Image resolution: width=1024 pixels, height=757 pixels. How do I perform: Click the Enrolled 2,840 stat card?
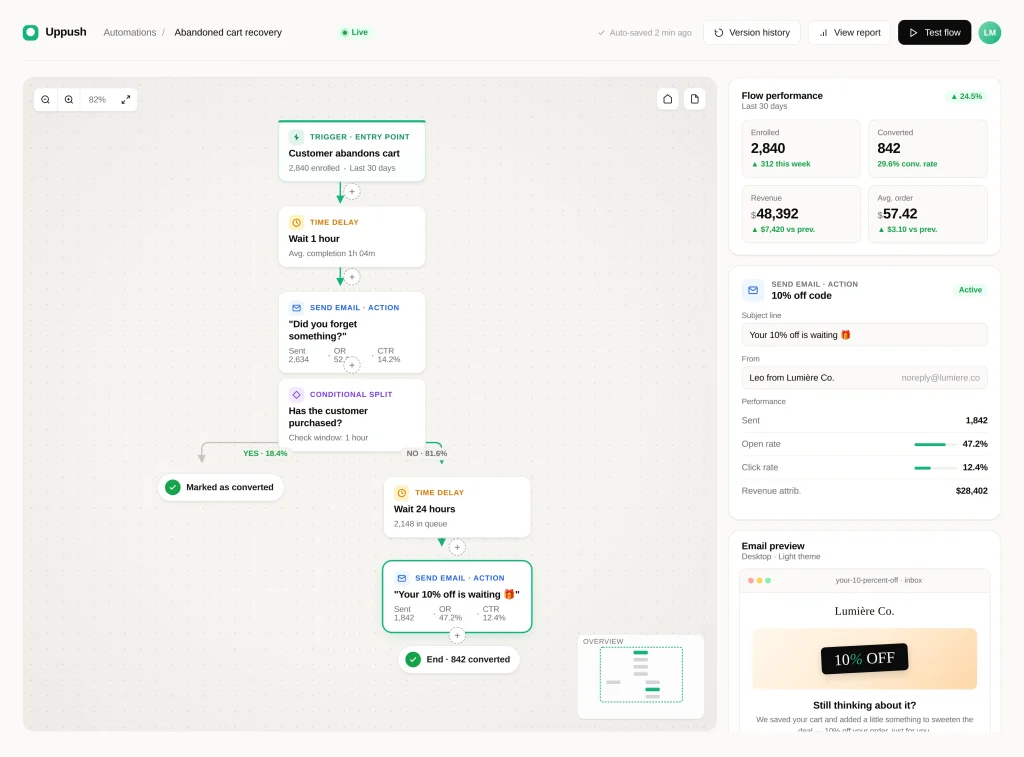pos(801,149)
